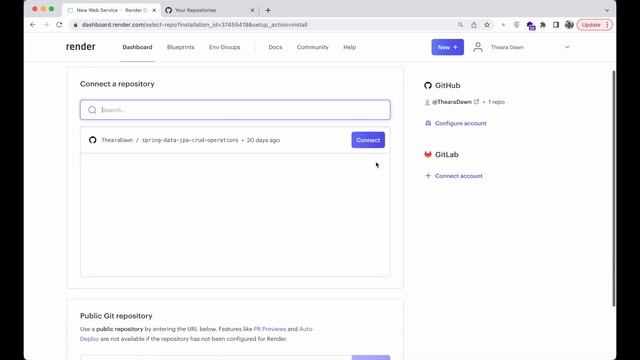Click the search magnifier icon in field
Screen dimensions: 640x360
pyautogui.click(x=92, y=110)
